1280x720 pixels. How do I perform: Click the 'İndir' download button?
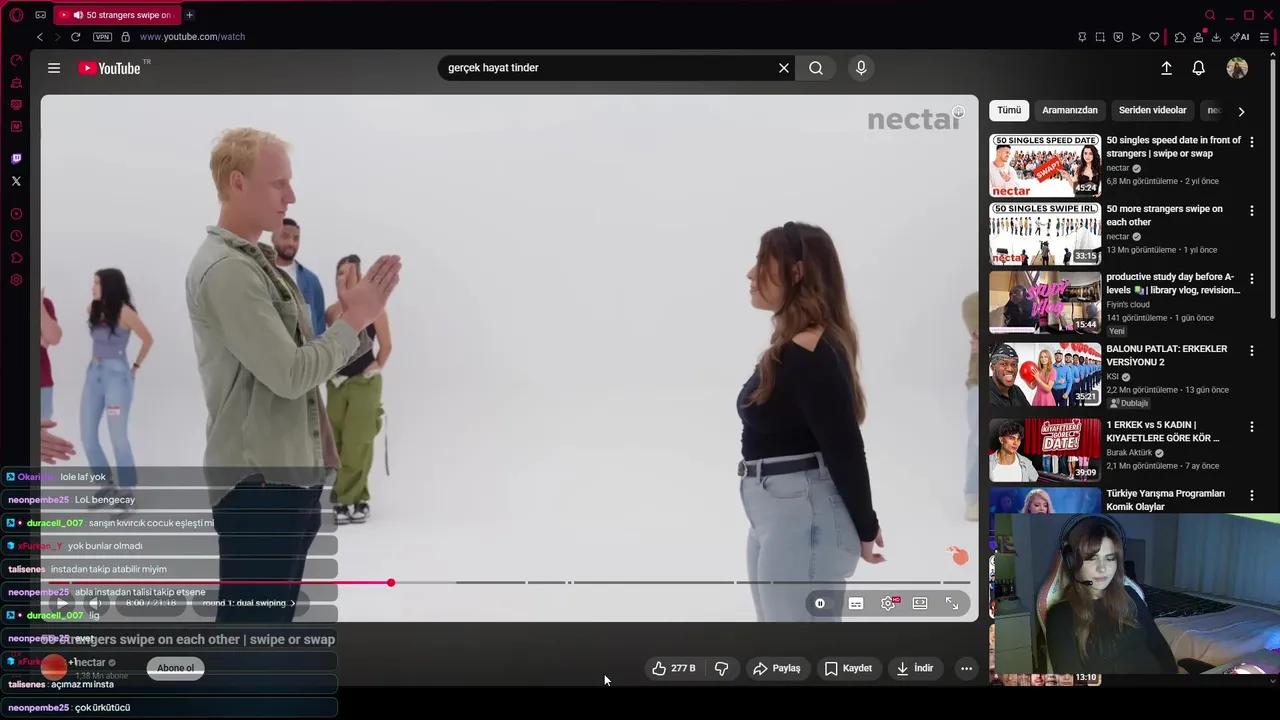tap(915, 668)
